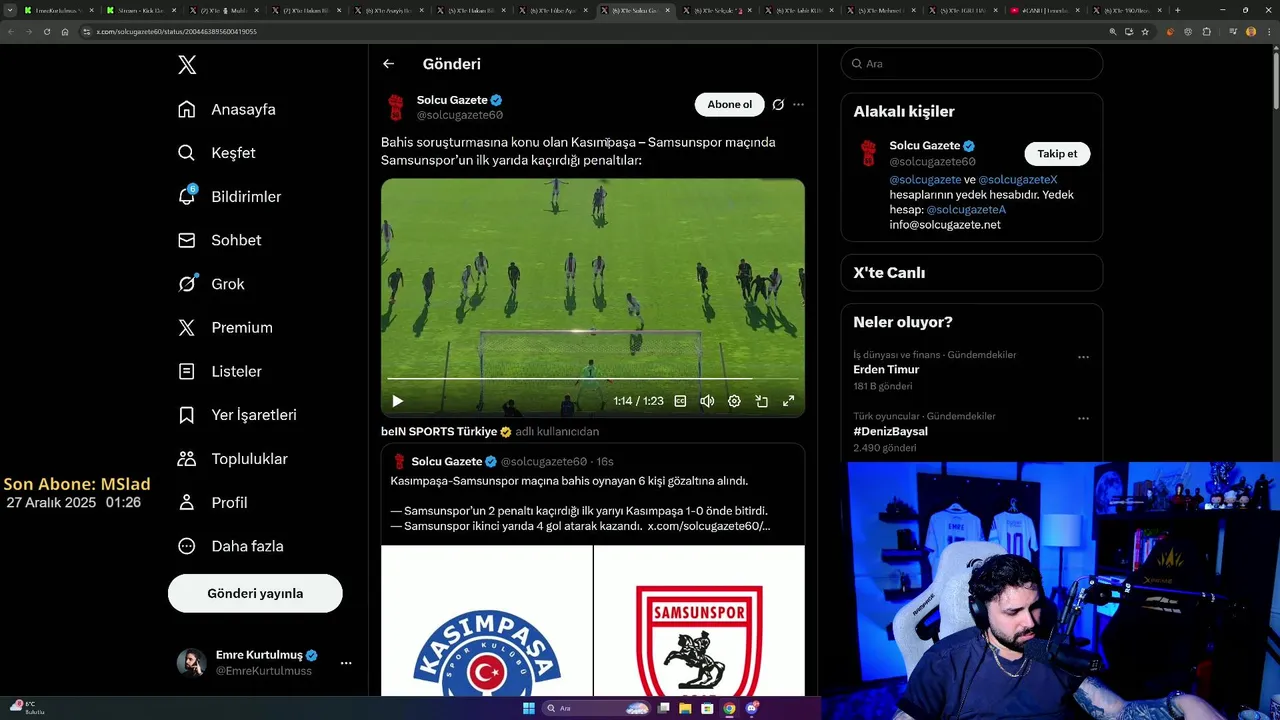Screen dimensions: 1280x720
Task: Open #DenizBaysal trending topic
Action: click(x=890, y=432)
